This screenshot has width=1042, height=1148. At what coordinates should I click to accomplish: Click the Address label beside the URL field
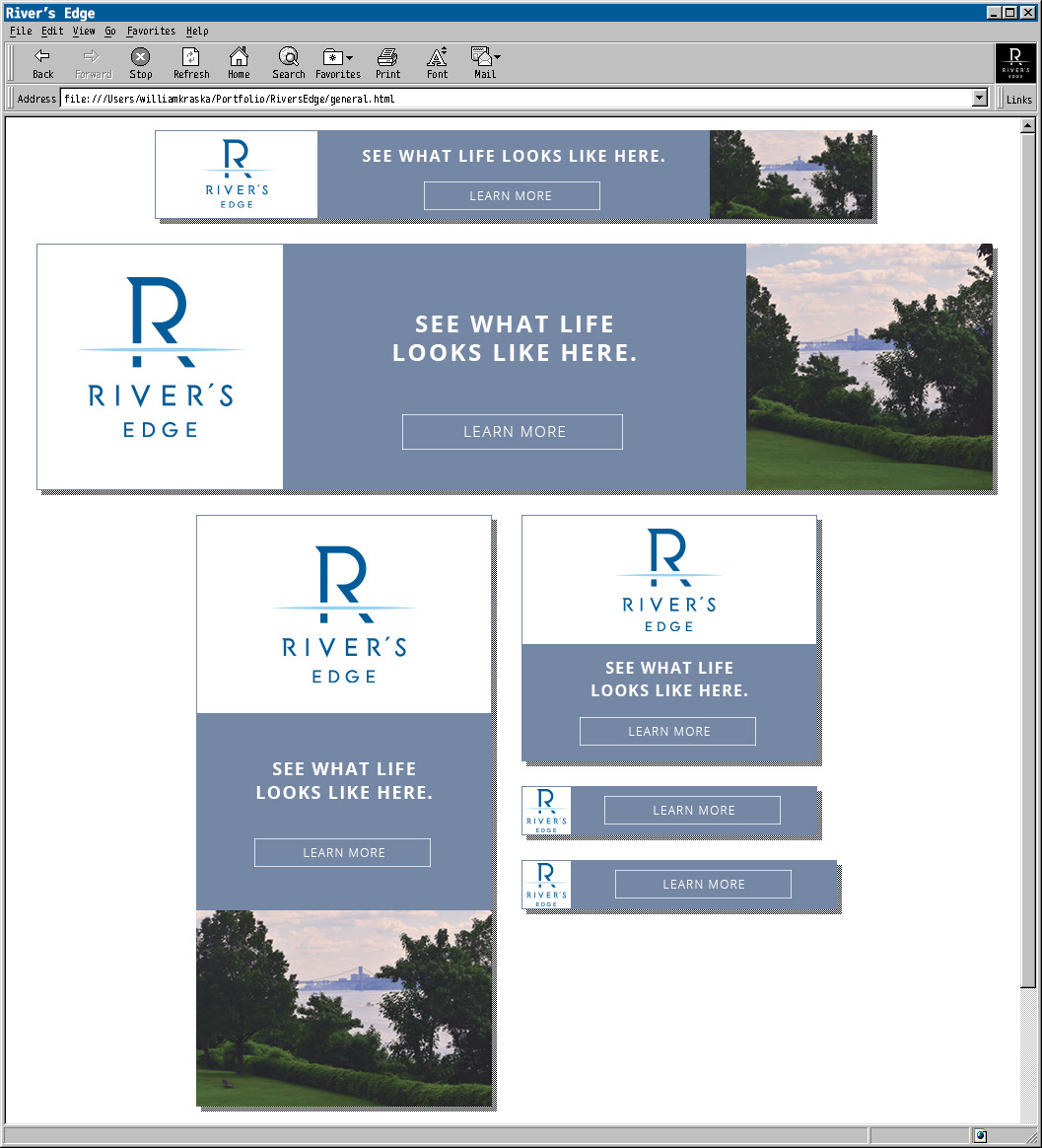[35, 99]
